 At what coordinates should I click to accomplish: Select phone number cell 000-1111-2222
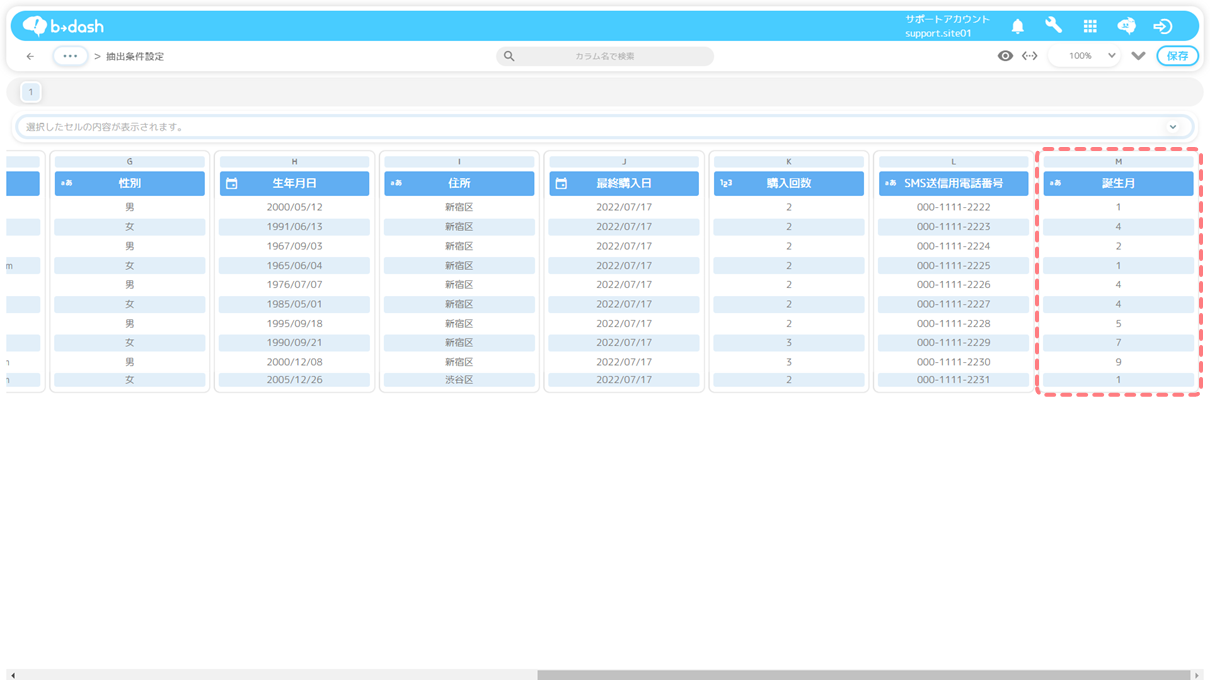pyautogui.click(x=953, y=207)
